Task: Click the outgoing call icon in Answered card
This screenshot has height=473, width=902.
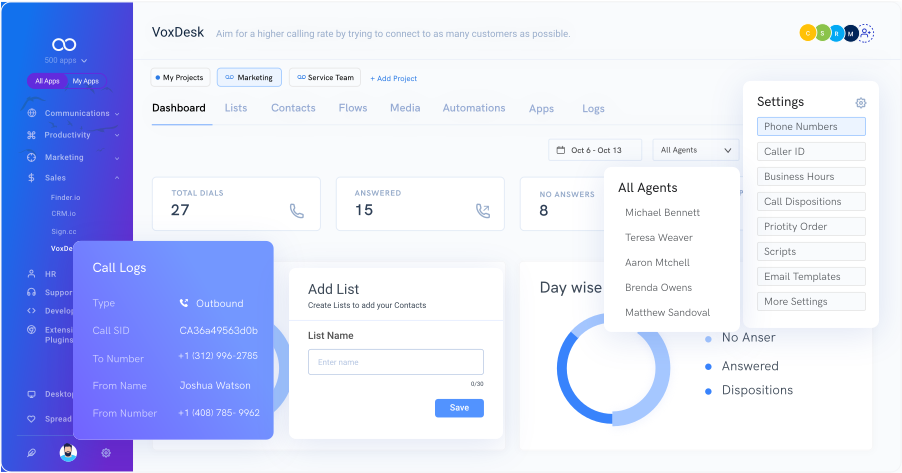Action: (x=483, y=211)
